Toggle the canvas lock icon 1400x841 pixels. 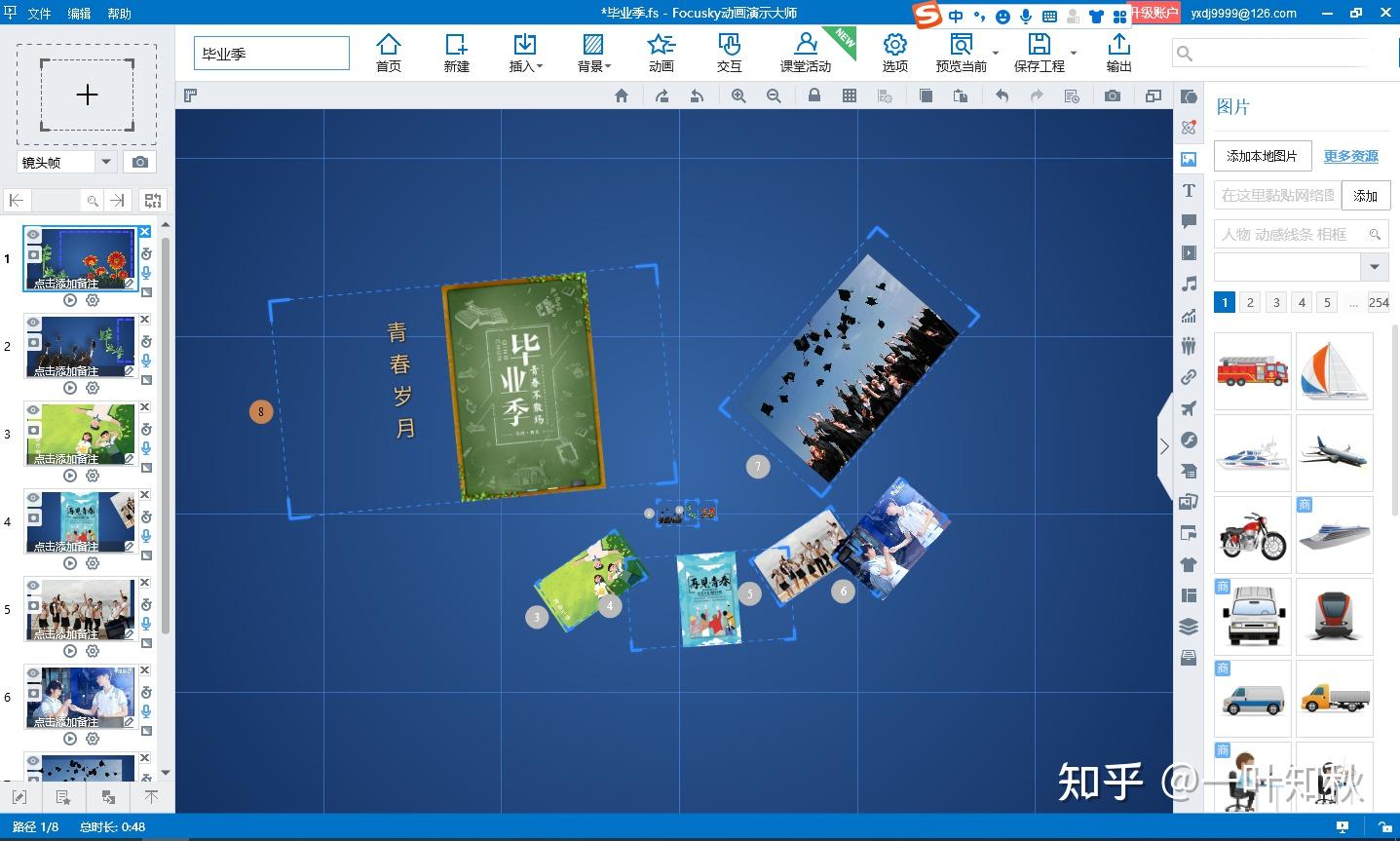(x=814, y=96)
